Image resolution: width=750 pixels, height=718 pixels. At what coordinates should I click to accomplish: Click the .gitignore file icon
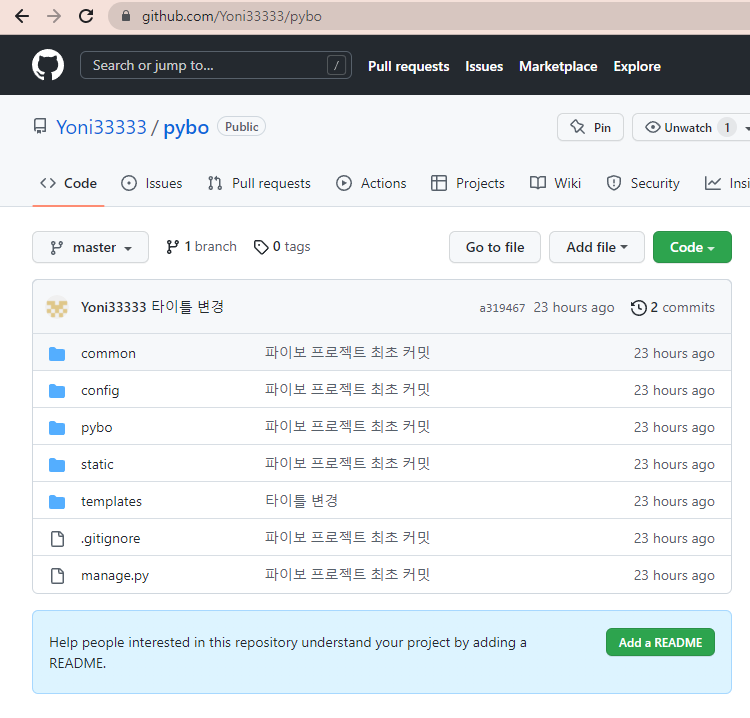tap(57, 539)
